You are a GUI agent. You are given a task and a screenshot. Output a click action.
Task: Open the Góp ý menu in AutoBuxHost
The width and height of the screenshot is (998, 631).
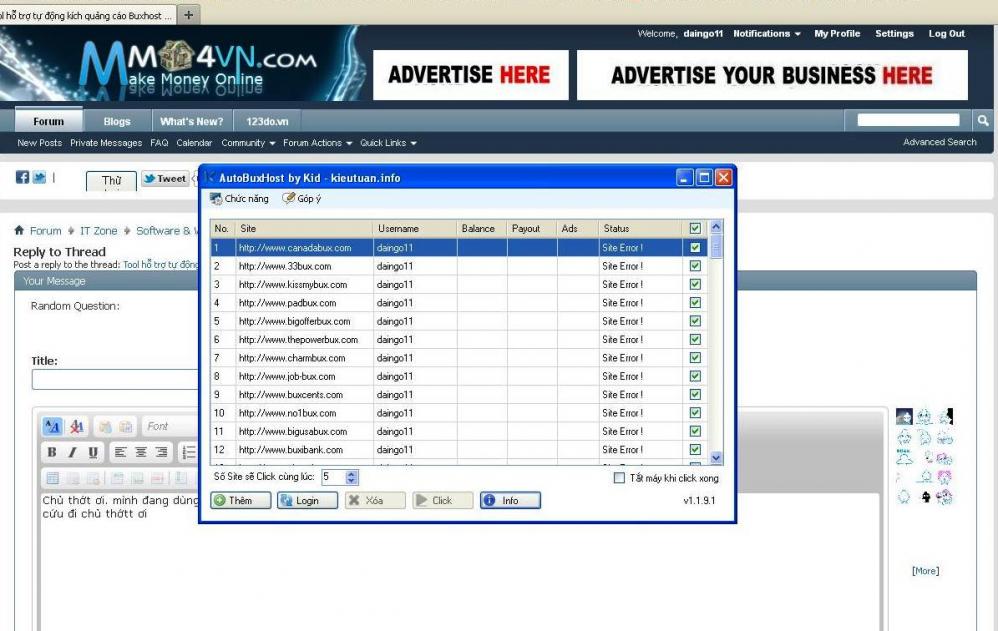[302, 199]
